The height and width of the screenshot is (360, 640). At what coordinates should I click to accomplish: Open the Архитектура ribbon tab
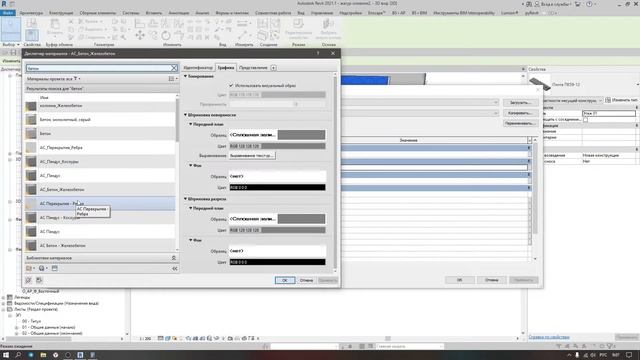(31, 13)
